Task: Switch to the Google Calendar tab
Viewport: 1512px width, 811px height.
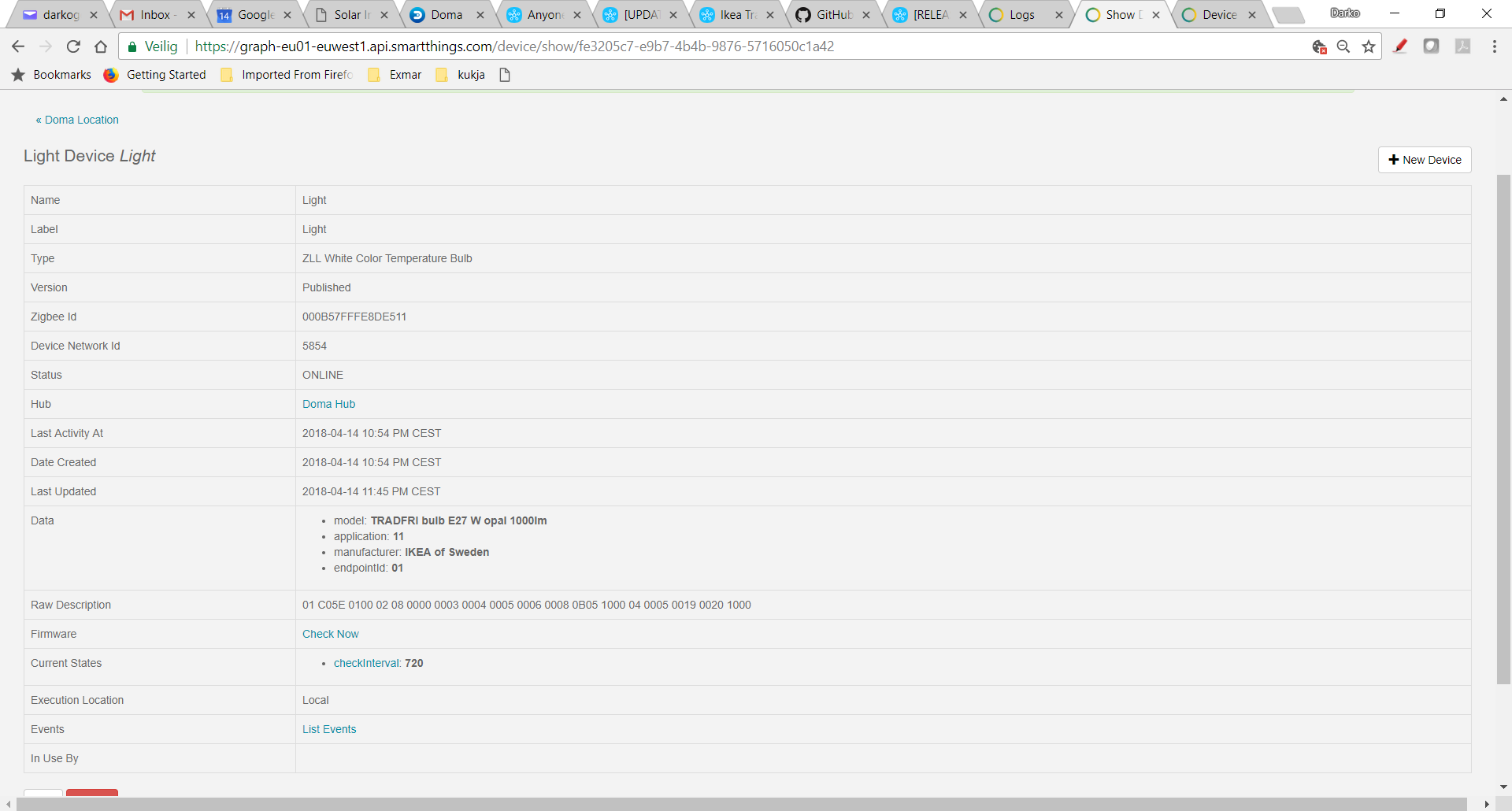Action: [x=254, y=15]
